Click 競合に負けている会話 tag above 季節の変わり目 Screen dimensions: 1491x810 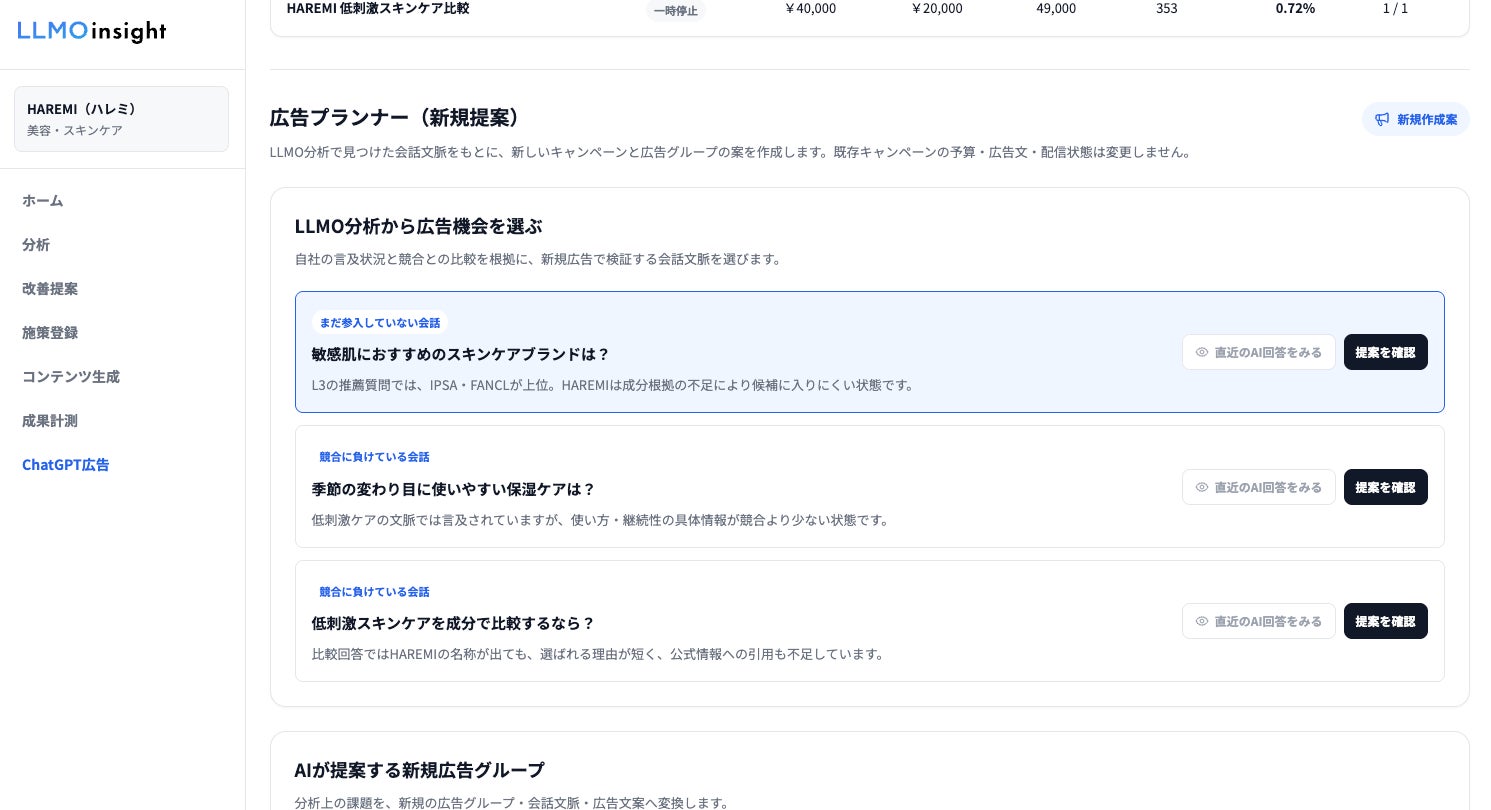tap(374, 456)
